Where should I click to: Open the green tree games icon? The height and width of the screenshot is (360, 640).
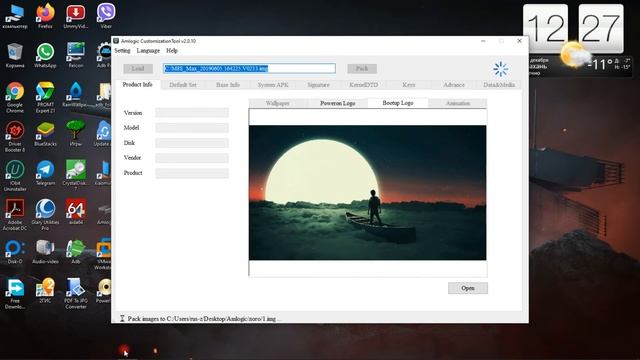76,133
